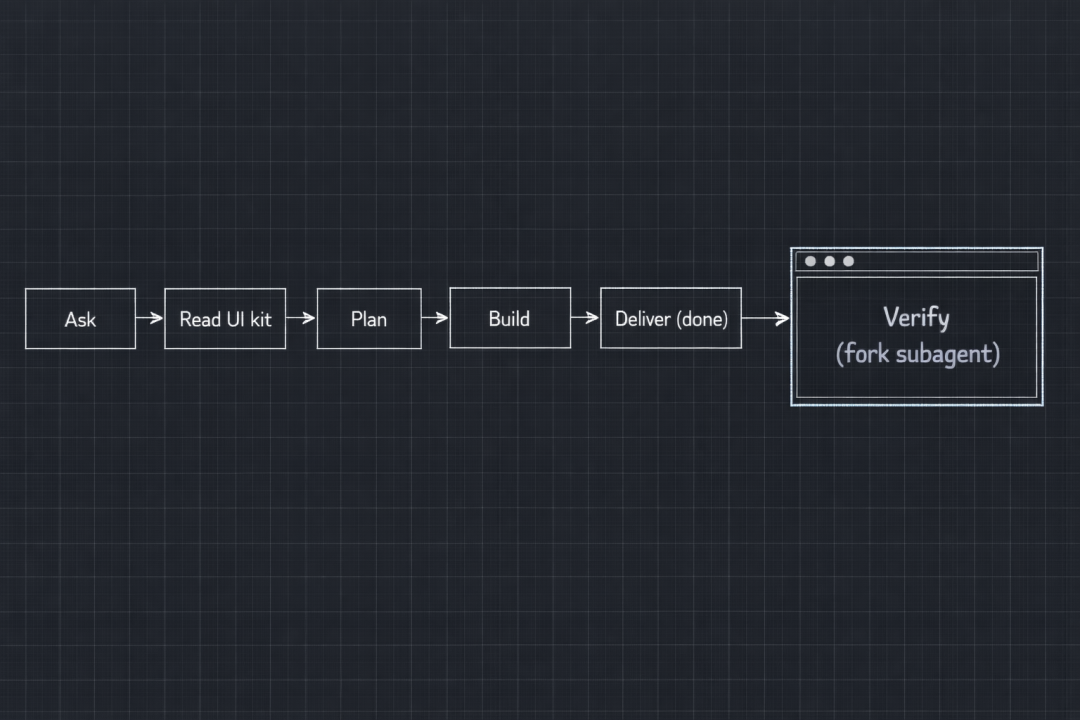This screenshot has width=1080, height=720.
Task: Select the arrow from Read UI kit to Plan
Action: click(301, 319)
